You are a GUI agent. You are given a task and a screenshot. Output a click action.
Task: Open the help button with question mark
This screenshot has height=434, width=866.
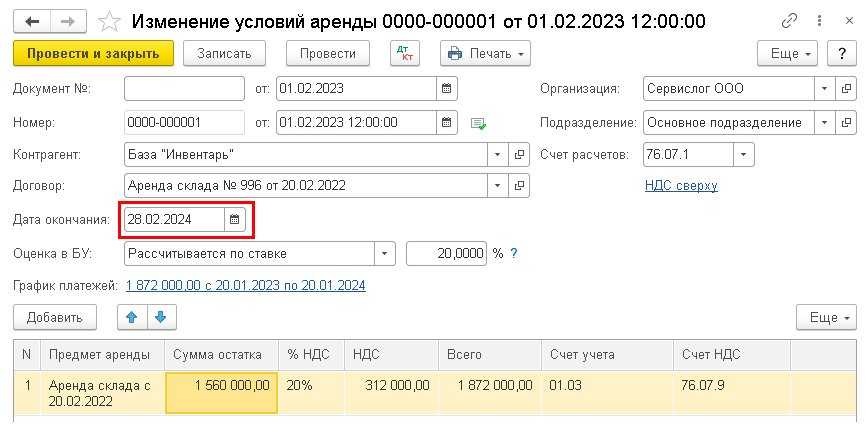(842, 54)
